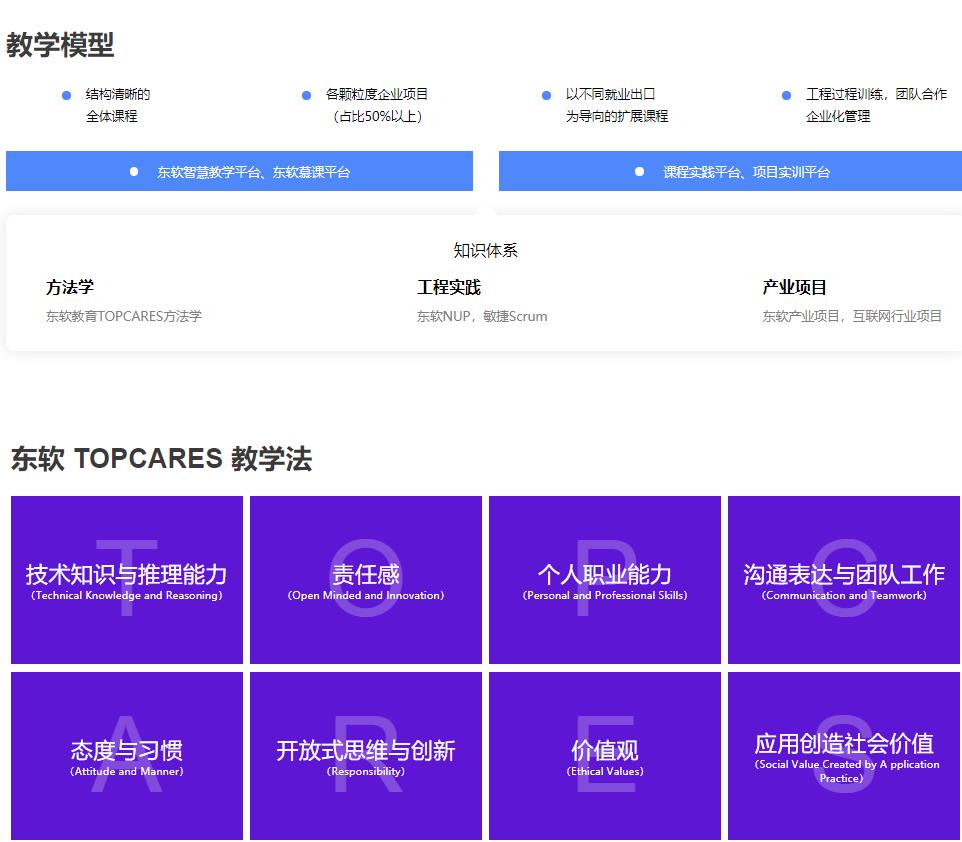
Task: Click the 开放式思维与创新 tile
Action: click(x=364, y=755)
